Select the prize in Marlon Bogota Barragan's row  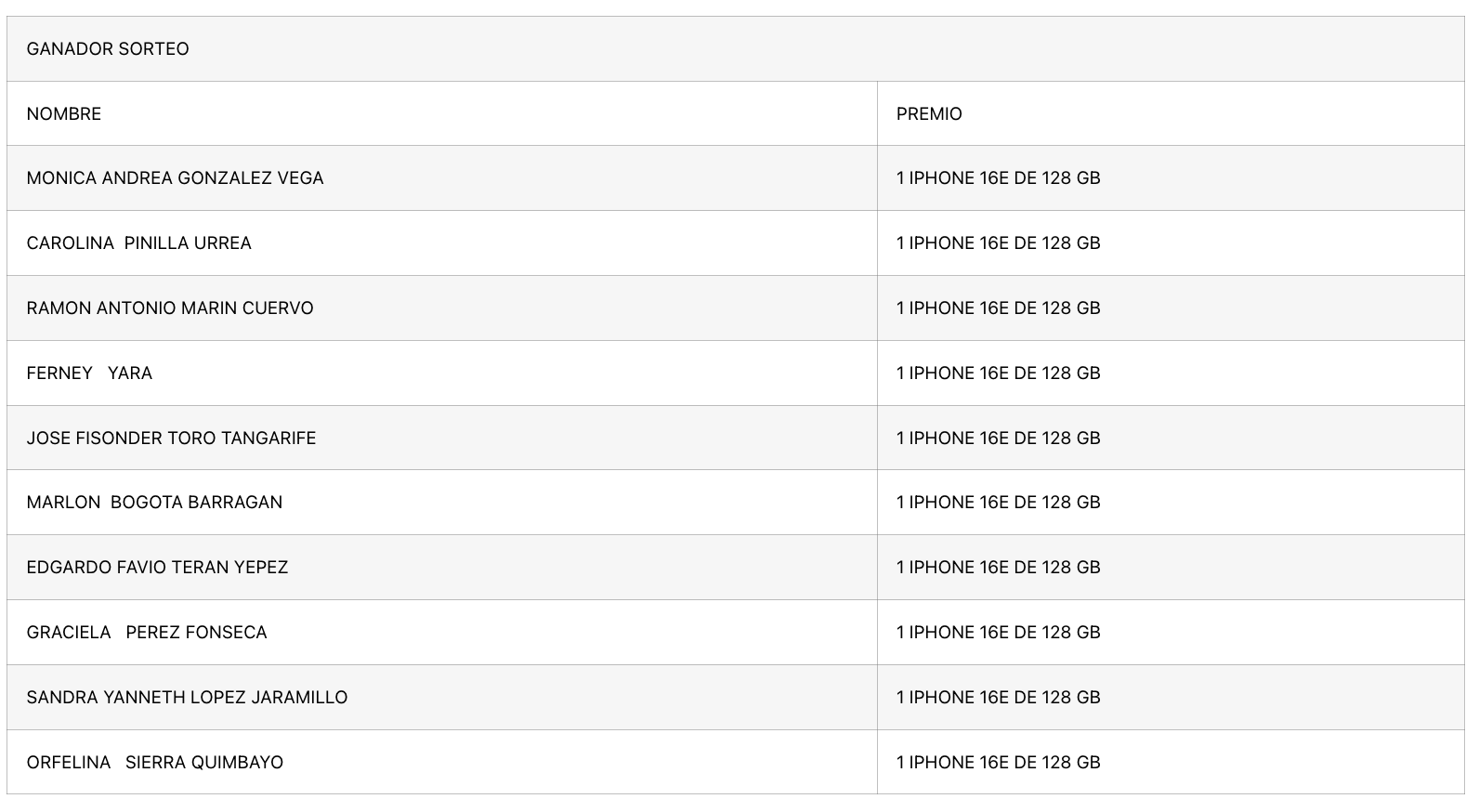pos(998,503)
